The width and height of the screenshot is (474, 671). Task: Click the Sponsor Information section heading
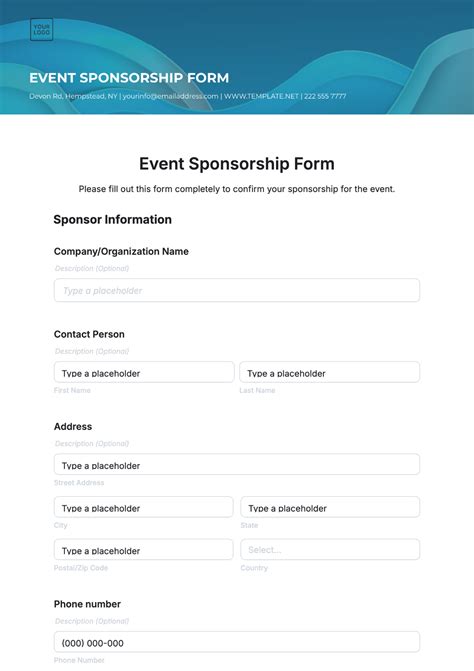pyautogui.click(x=113, y=220)
